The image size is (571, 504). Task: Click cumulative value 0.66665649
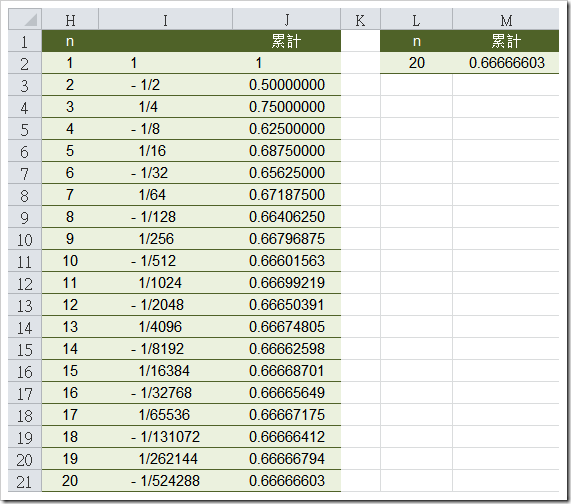(x=287, y=393)
